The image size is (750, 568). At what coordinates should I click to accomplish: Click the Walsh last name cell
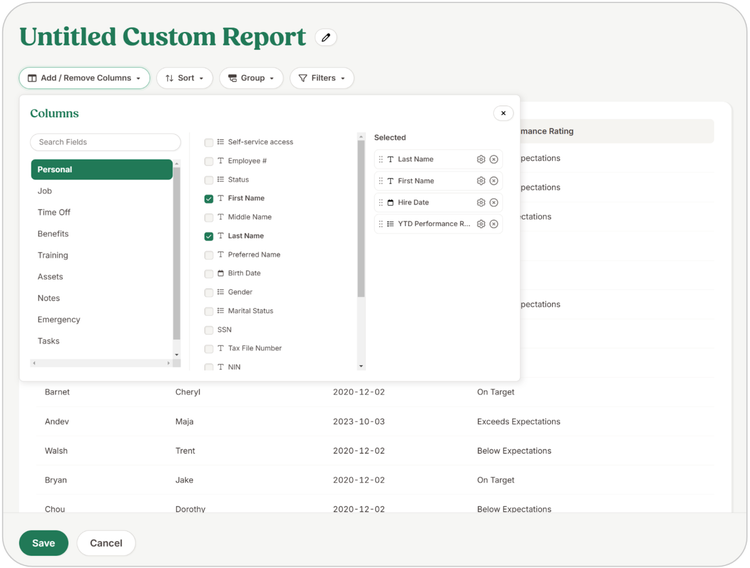[56, 451]
